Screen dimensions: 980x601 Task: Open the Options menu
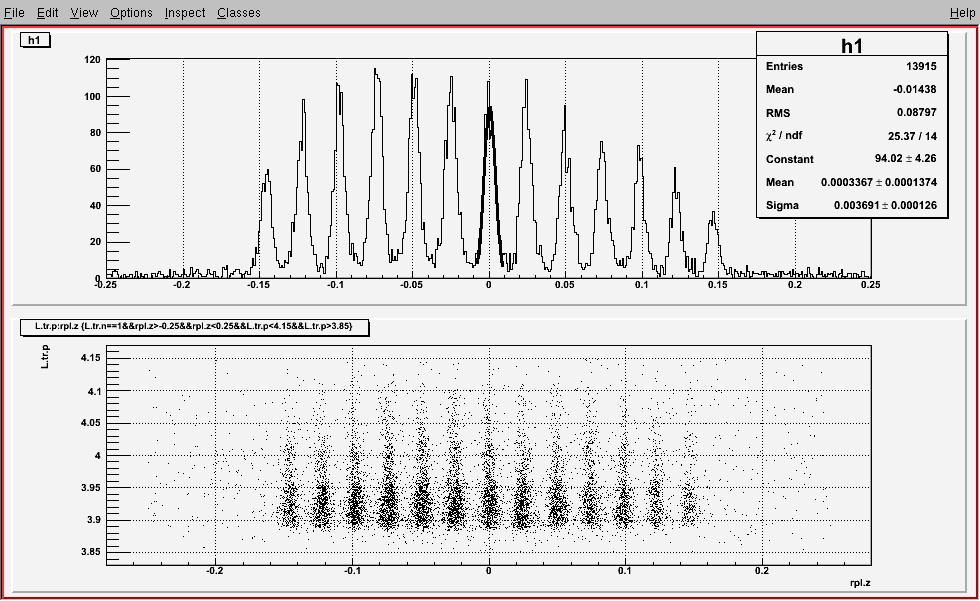pos(131,12)
